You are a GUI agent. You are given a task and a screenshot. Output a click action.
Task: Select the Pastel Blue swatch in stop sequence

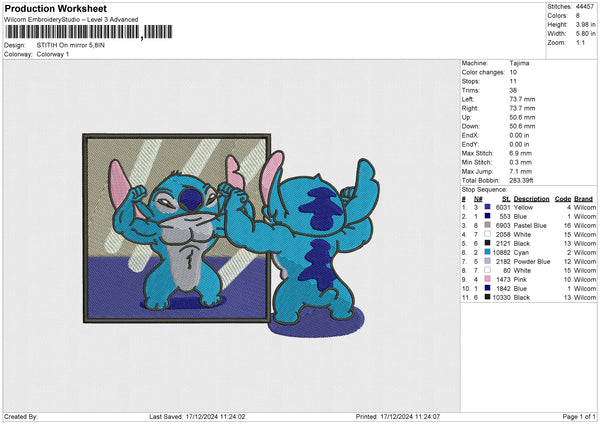point(487,225)
